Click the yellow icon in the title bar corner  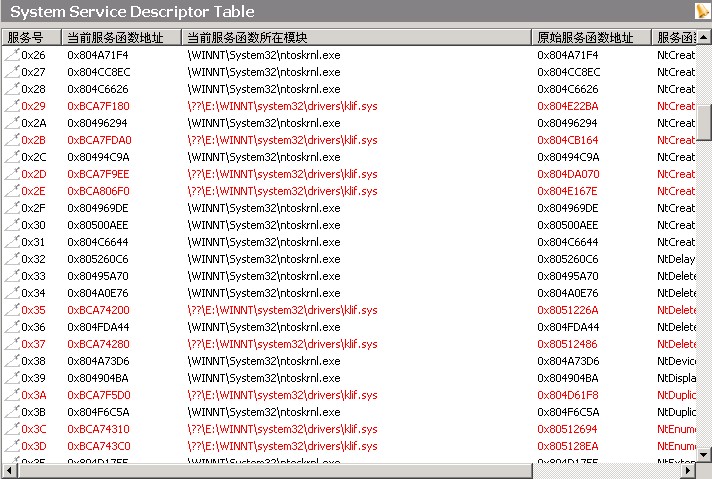[703, 10]
